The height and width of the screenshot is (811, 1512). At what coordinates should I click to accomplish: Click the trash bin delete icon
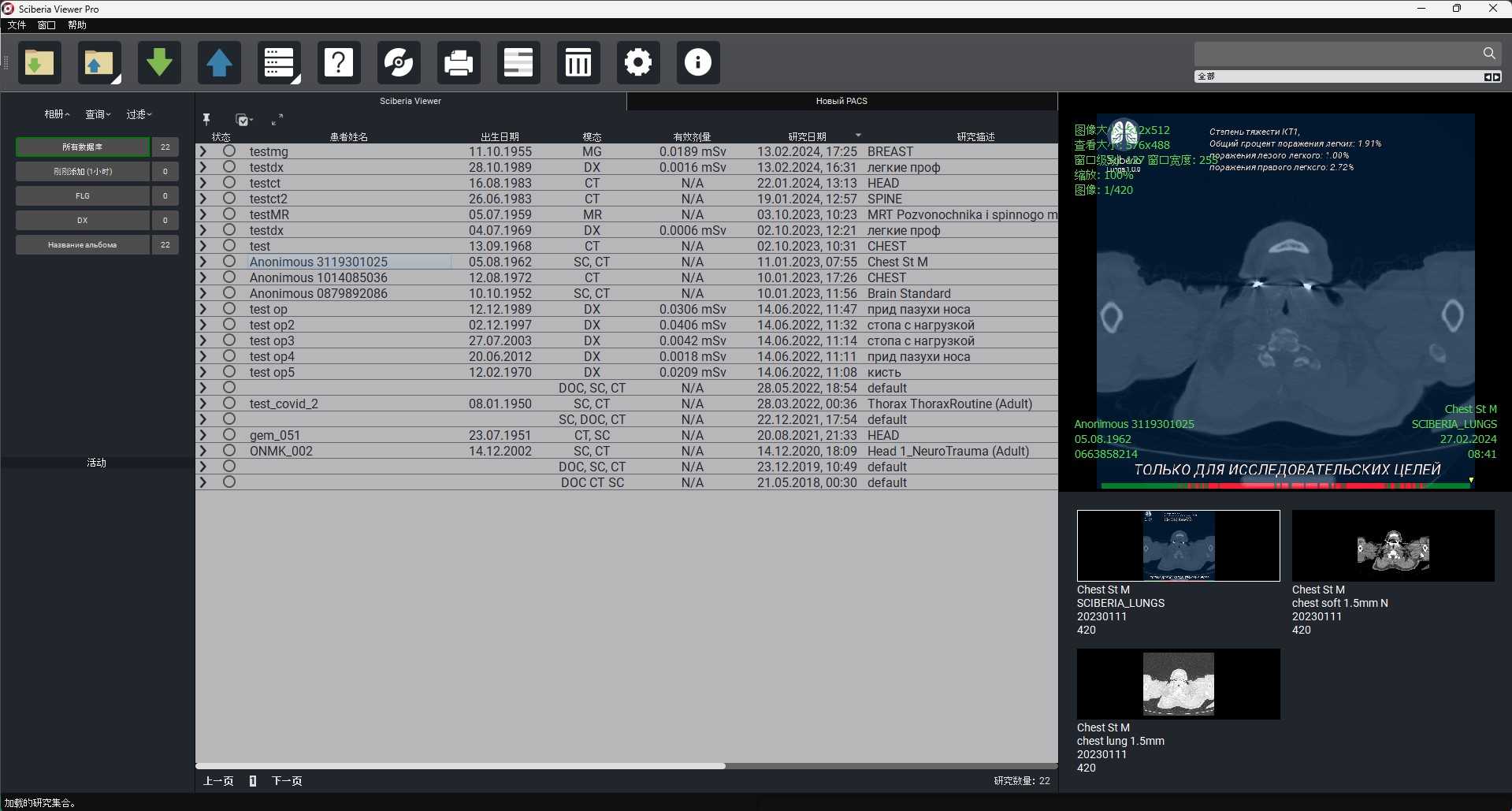(x=578, y=62)
